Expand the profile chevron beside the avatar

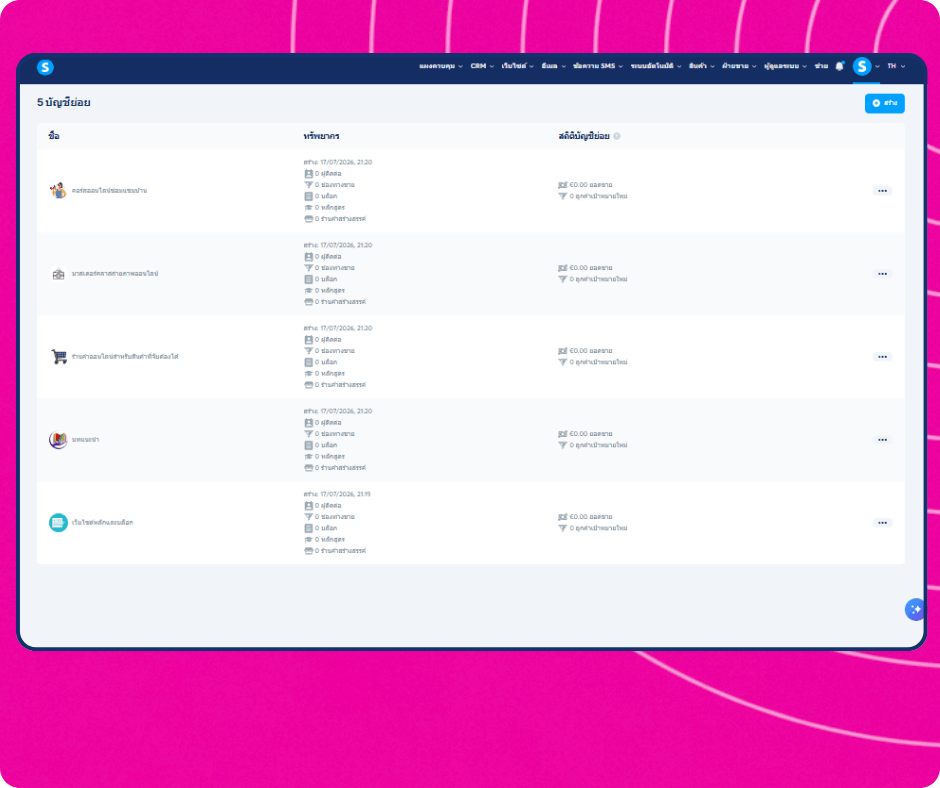click(x=877, y=67)
